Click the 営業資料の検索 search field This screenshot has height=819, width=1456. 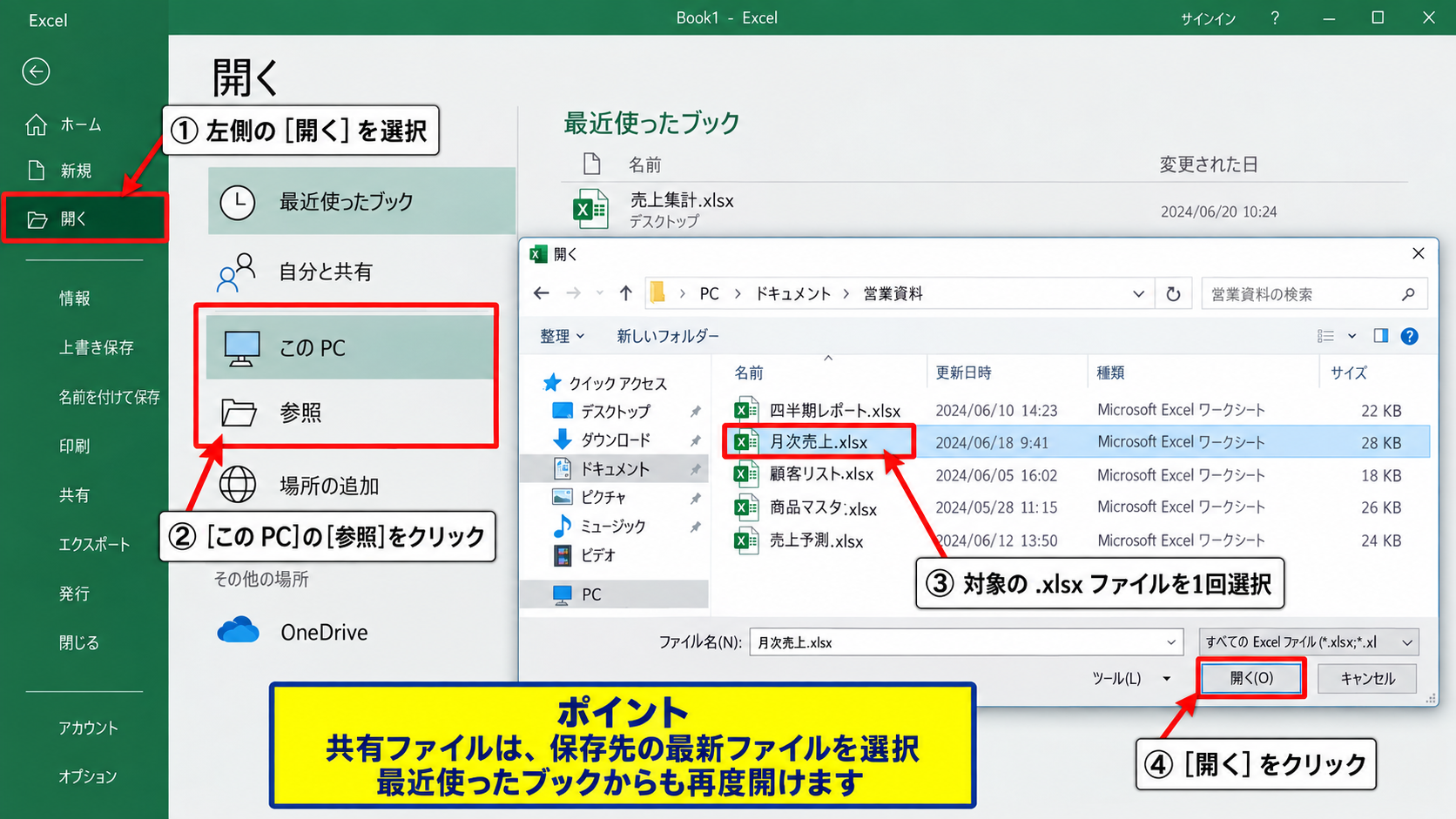pyautogui.click(x=1314, y=294)
